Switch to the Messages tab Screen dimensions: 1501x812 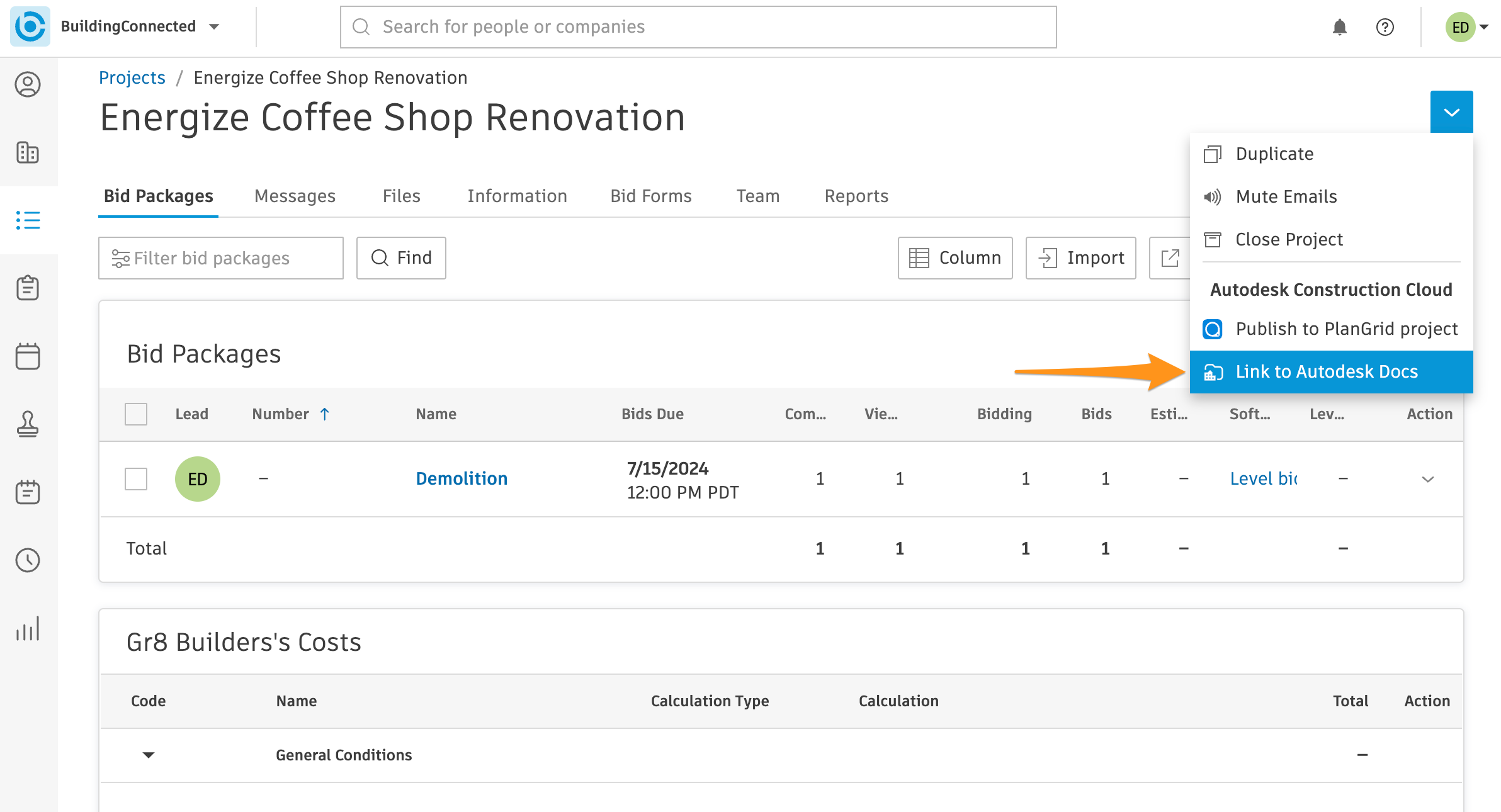coord(295,196)
